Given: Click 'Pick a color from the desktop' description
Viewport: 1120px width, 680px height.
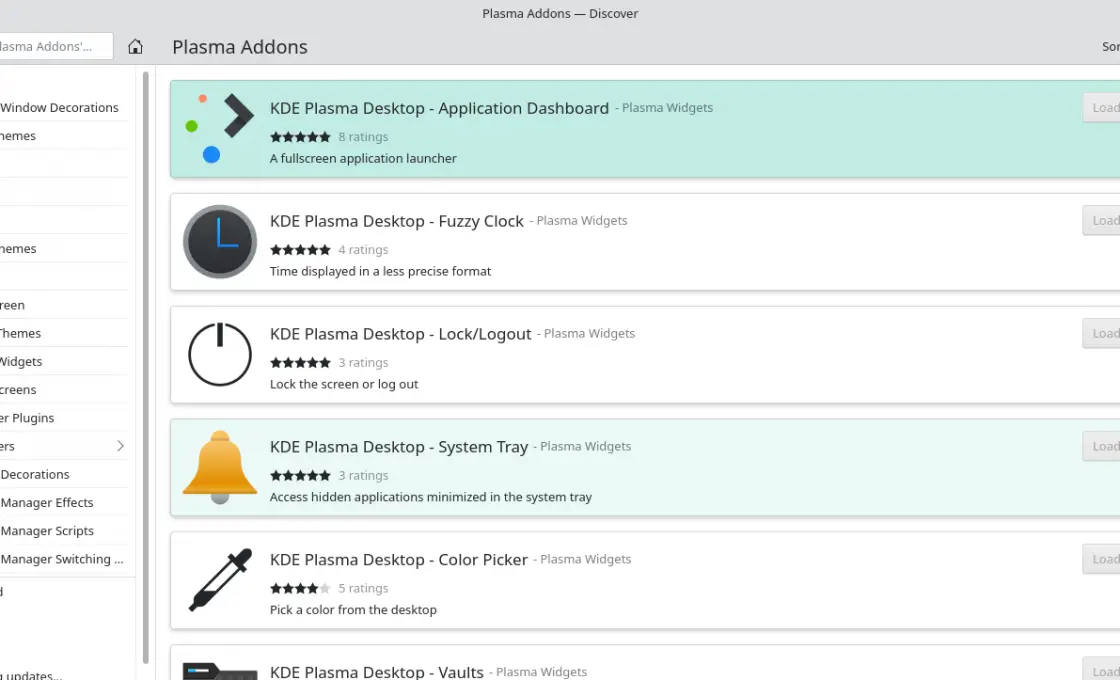Looking at the screenshot, I should point(353,609).
